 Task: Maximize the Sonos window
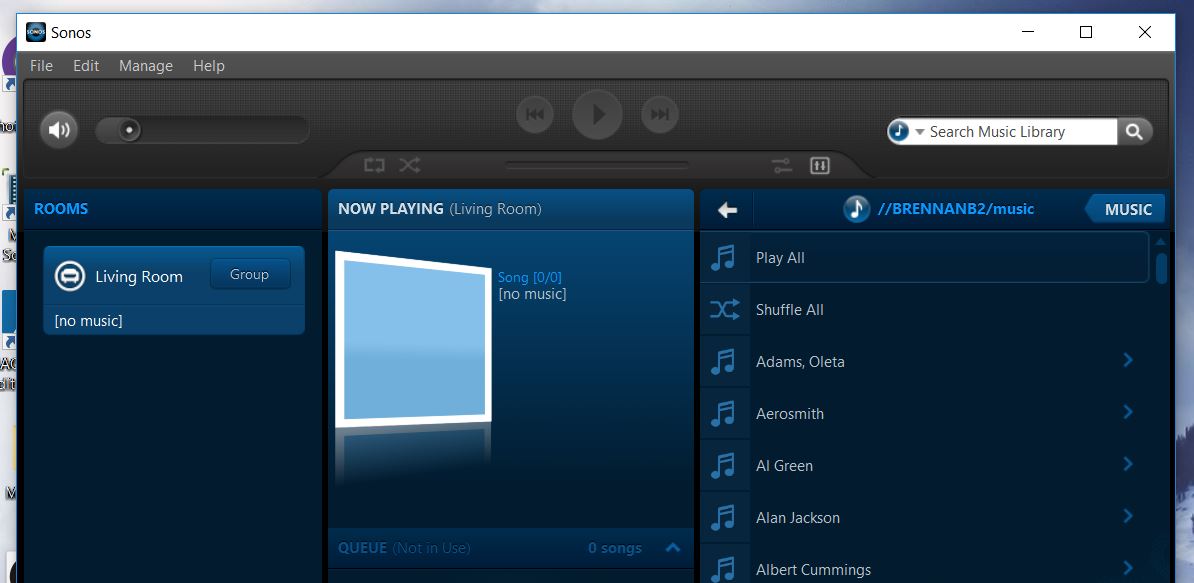1086,32
